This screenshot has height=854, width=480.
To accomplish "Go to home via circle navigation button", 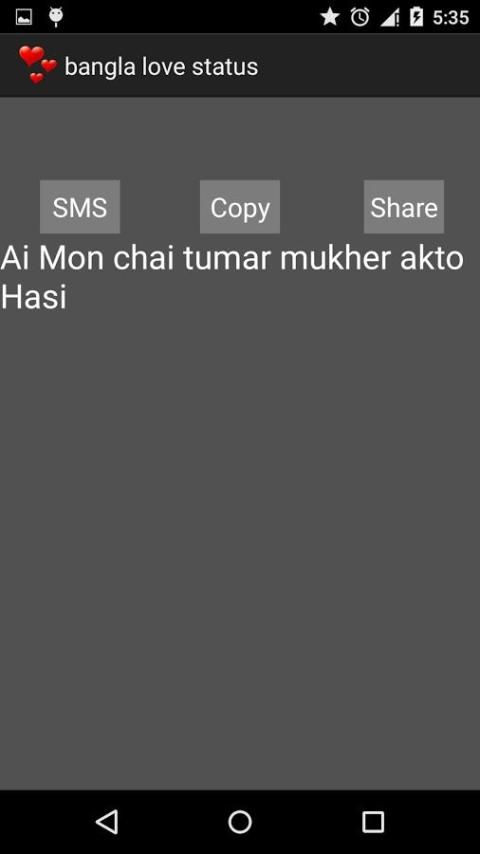I will pyautogui.click(x=240, y=821).
